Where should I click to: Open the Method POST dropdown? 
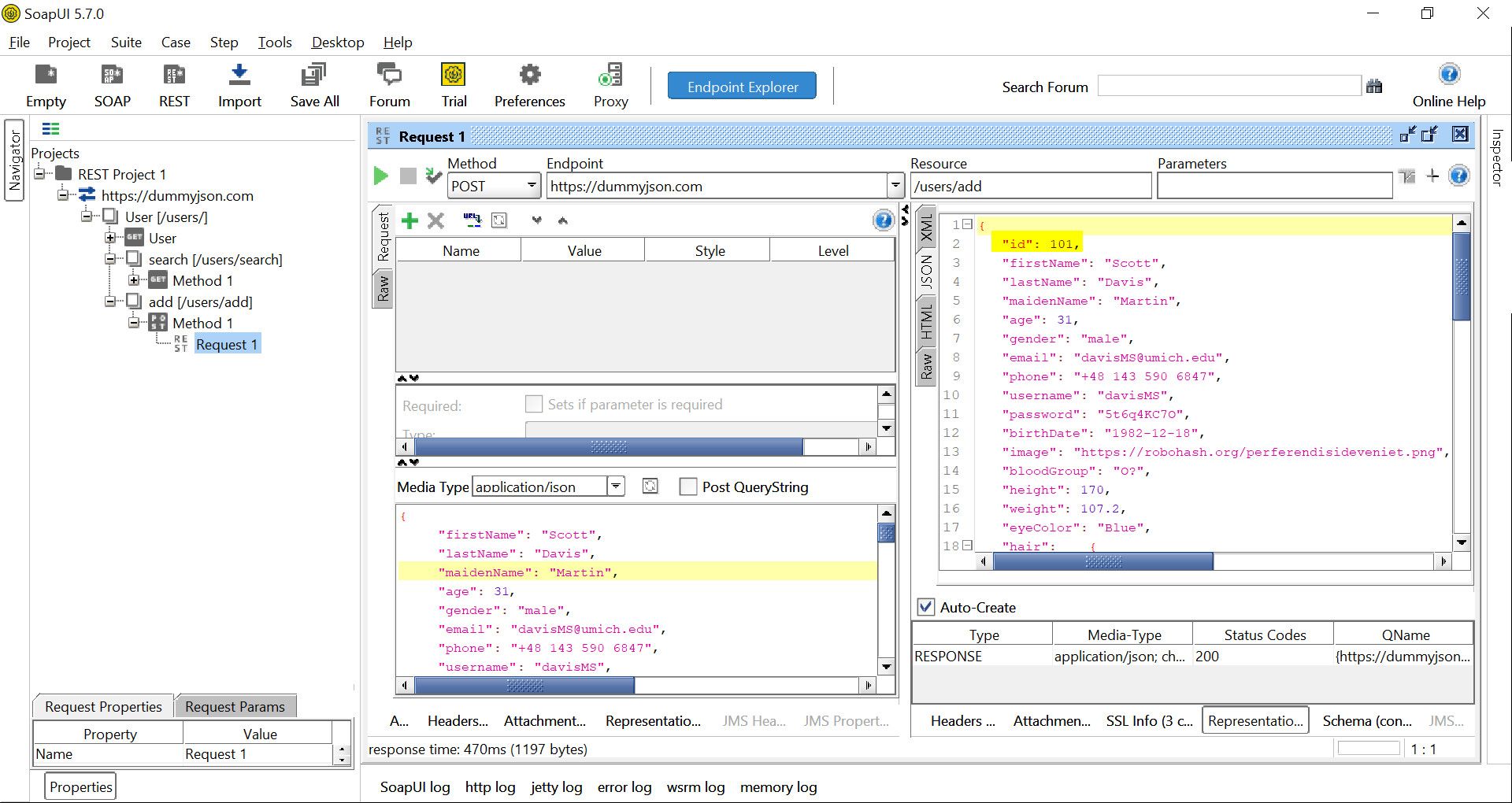[x=532, y=186]
